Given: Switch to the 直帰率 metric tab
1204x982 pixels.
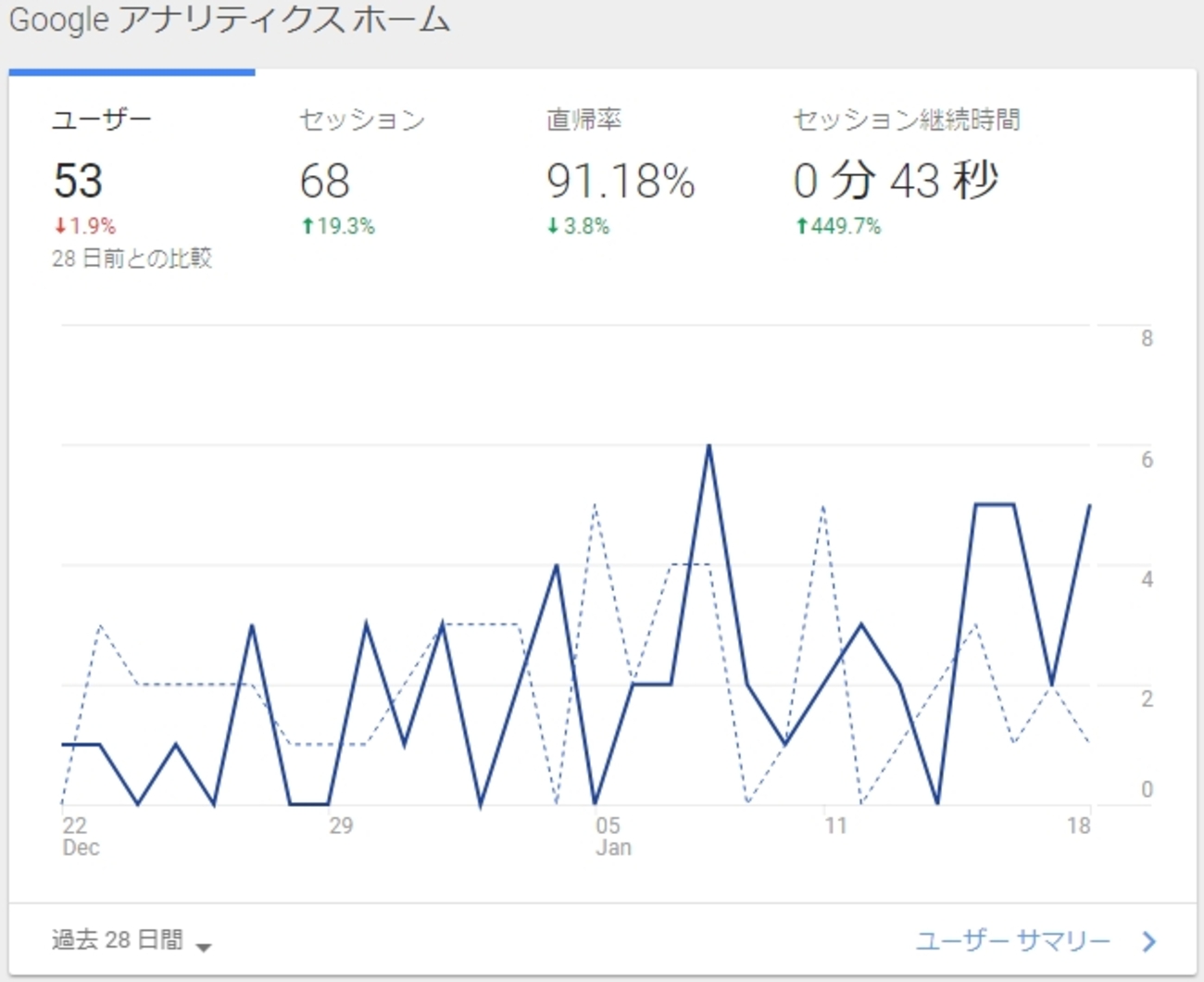Looking at the screenshot, I should tap(583, 120).
